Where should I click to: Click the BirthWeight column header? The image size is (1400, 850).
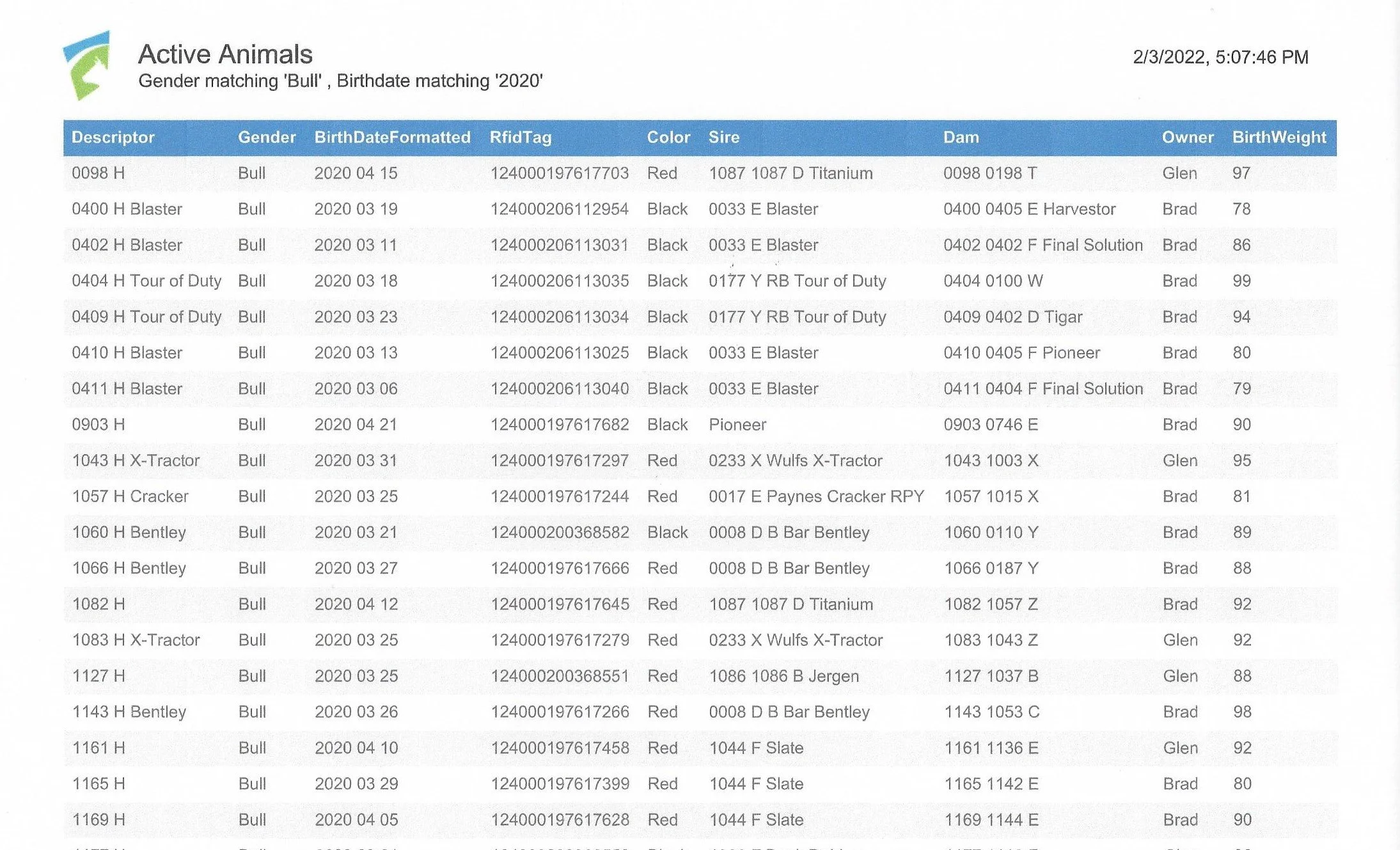(1278, 138)
